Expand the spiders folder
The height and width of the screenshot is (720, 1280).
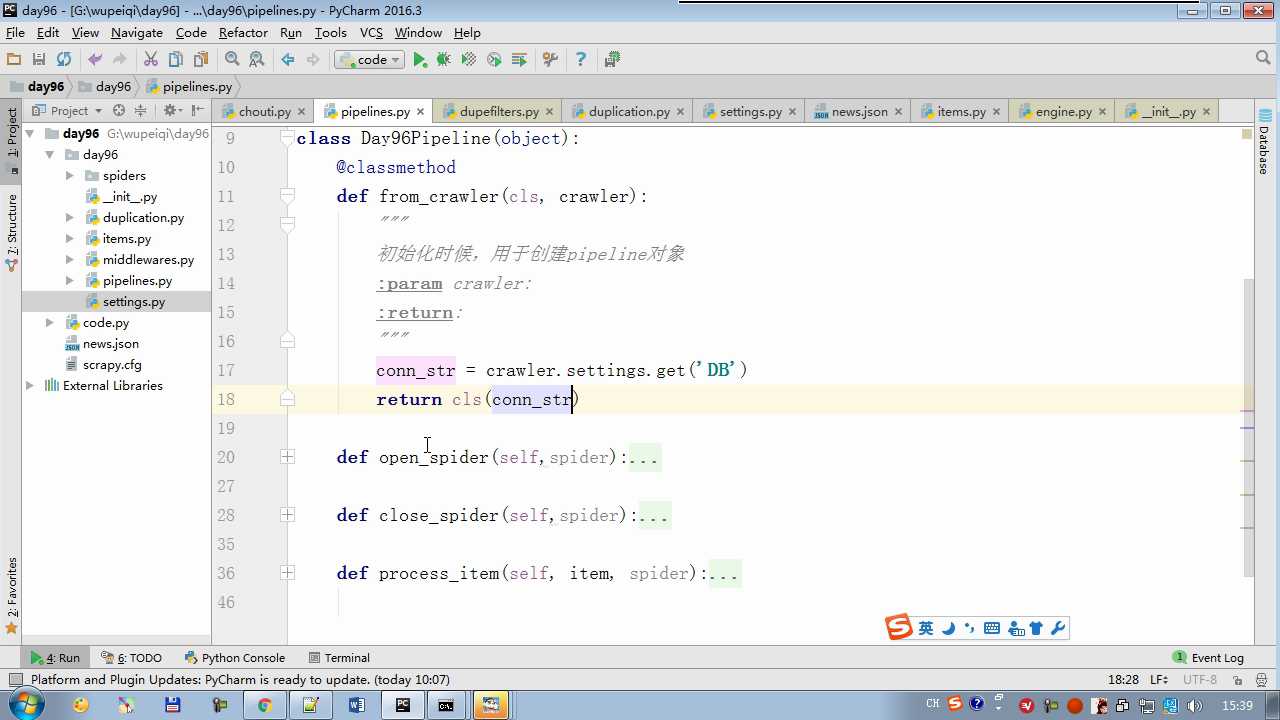pos(70,176)
